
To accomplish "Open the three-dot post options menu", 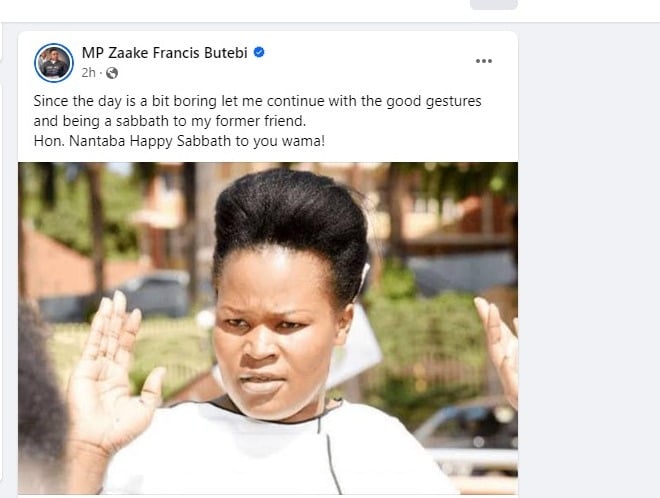I will point(484,61).
